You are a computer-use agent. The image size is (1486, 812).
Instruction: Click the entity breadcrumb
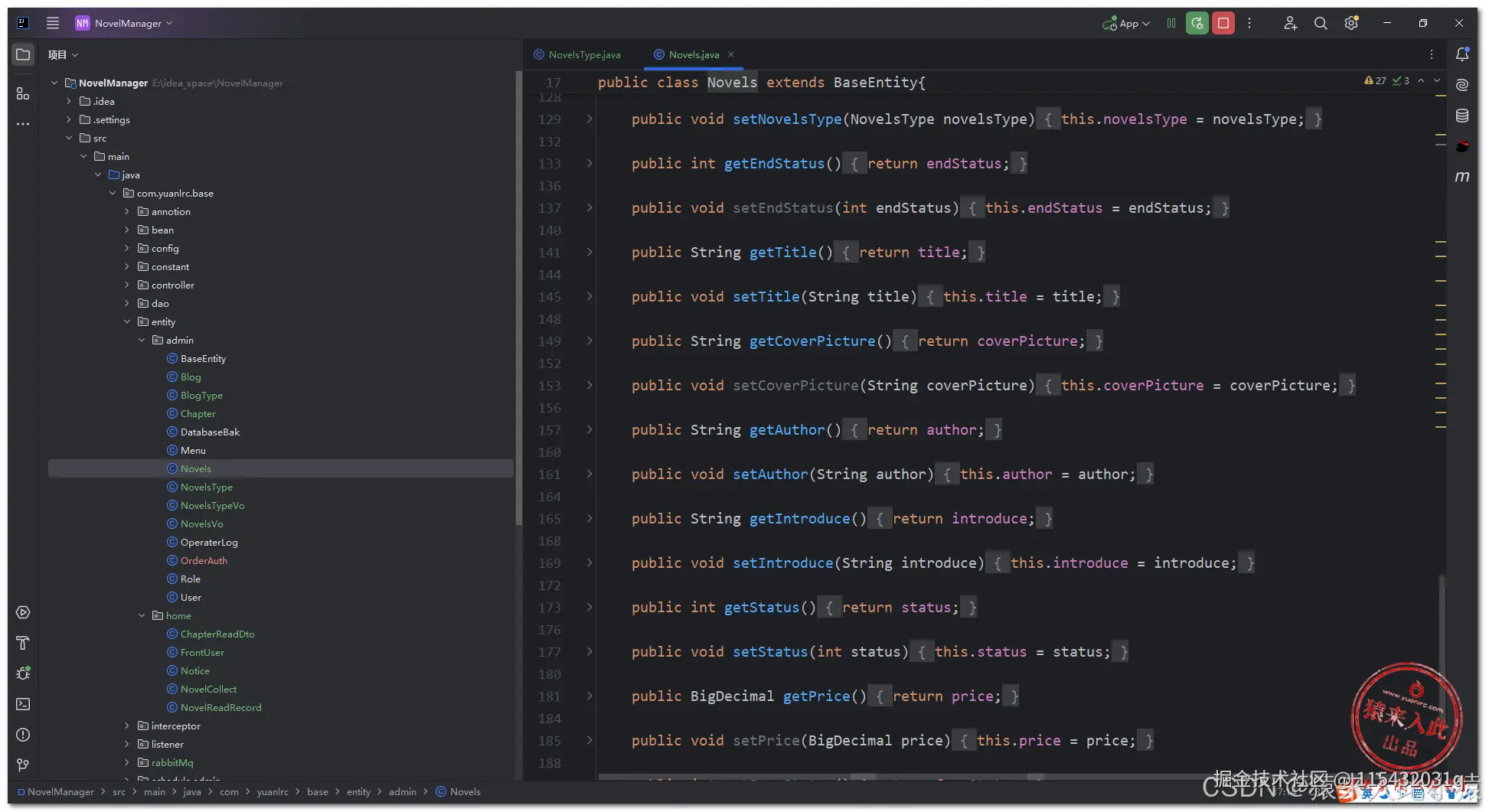358,791
